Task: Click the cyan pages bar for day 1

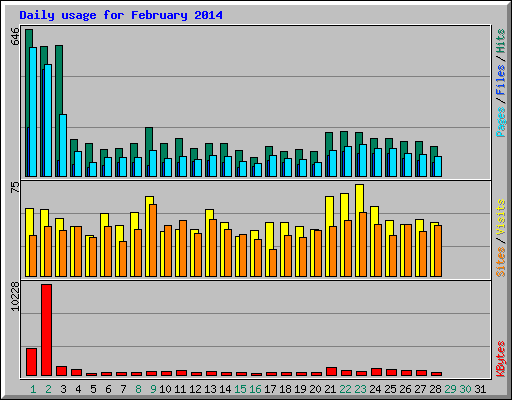Action: [x=33, y=112]
